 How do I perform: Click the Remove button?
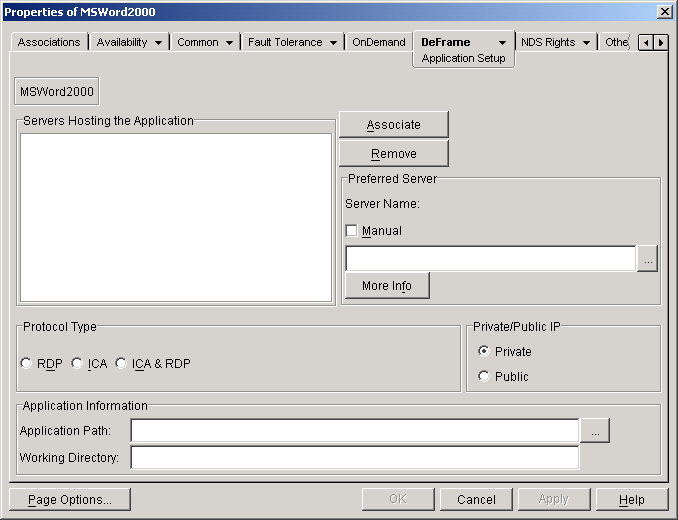[x=393, y=153]
